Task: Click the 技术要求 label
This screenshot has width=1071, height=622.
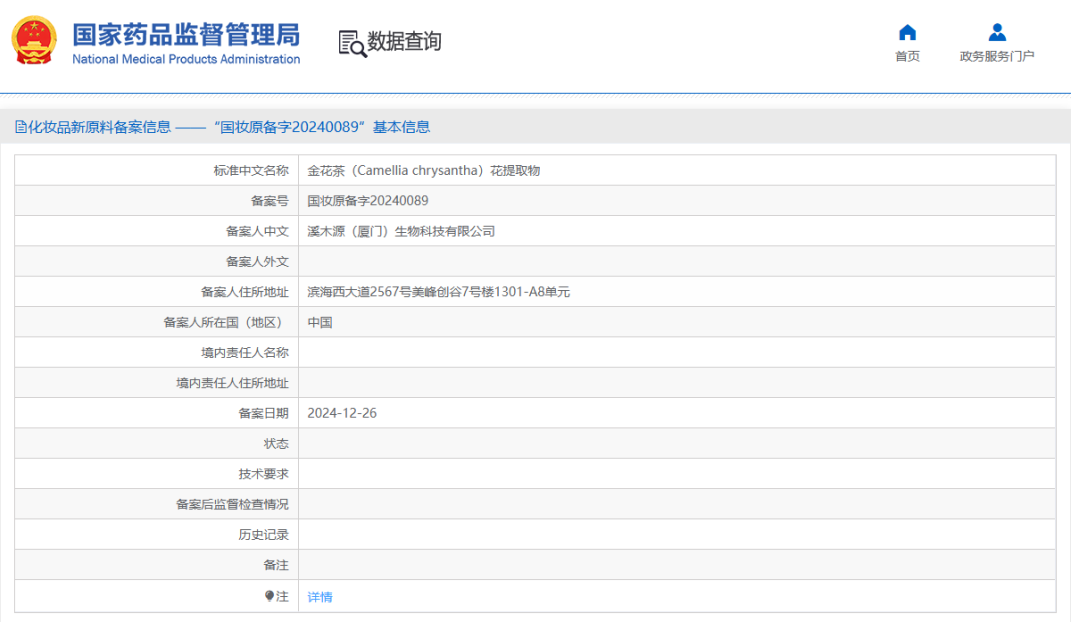Action: (x=264, y=474)
